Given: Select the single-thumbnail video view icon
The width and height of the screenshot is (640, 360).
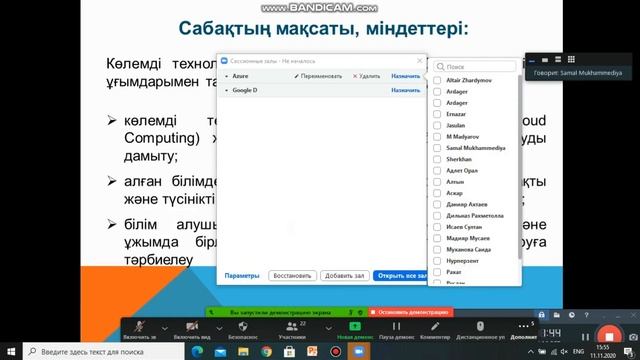Looking at the screenshot, I should [x=545, y=60].
